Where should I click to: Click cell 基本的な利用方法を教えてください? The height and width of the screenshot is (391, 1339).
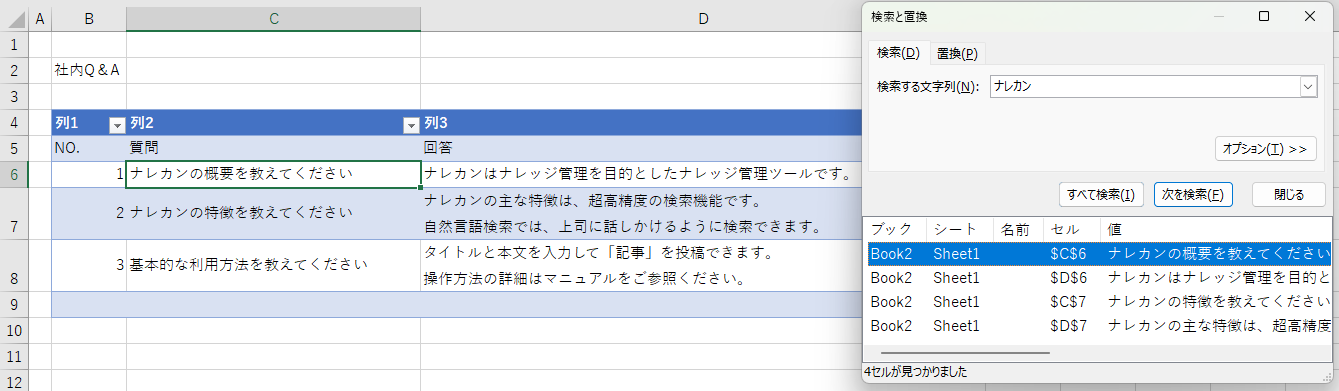click(x=273, y=265)
